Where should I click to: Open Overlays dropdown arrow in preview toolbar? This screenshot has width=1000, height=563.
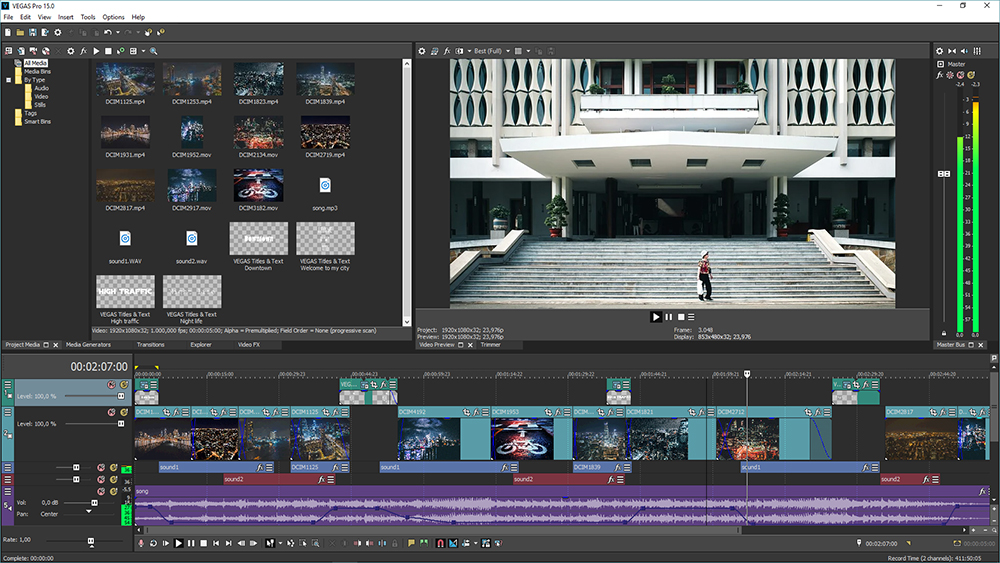(529, 51)
